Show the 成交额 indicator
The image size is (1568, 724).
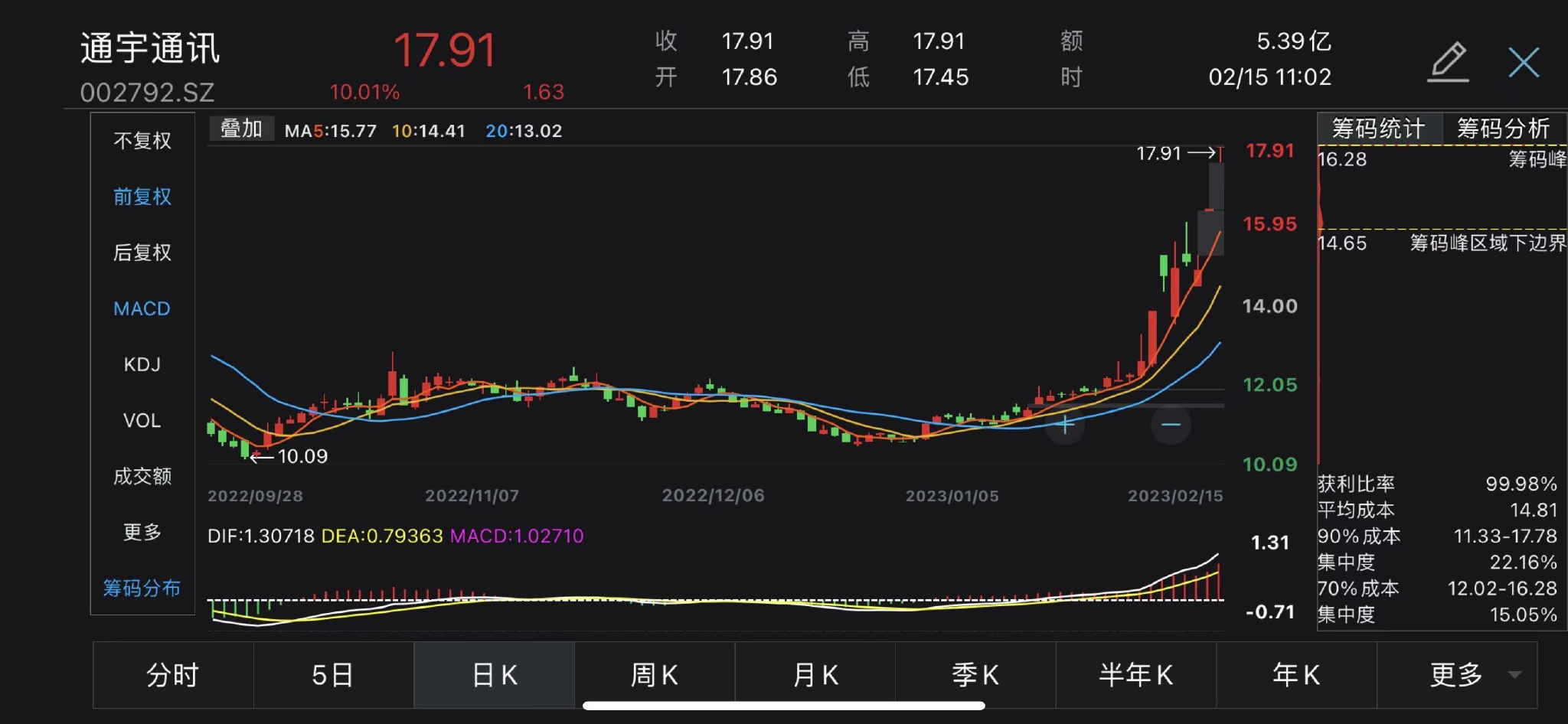142,476
